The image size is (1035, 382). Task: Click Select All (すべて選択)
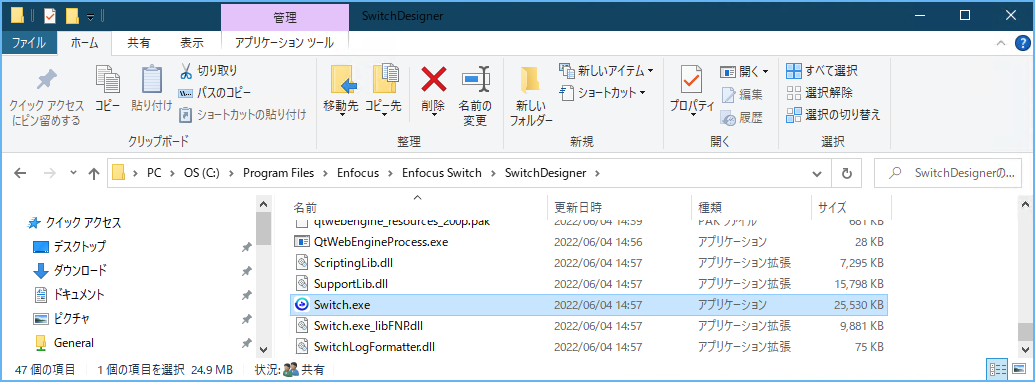(822, 71)
